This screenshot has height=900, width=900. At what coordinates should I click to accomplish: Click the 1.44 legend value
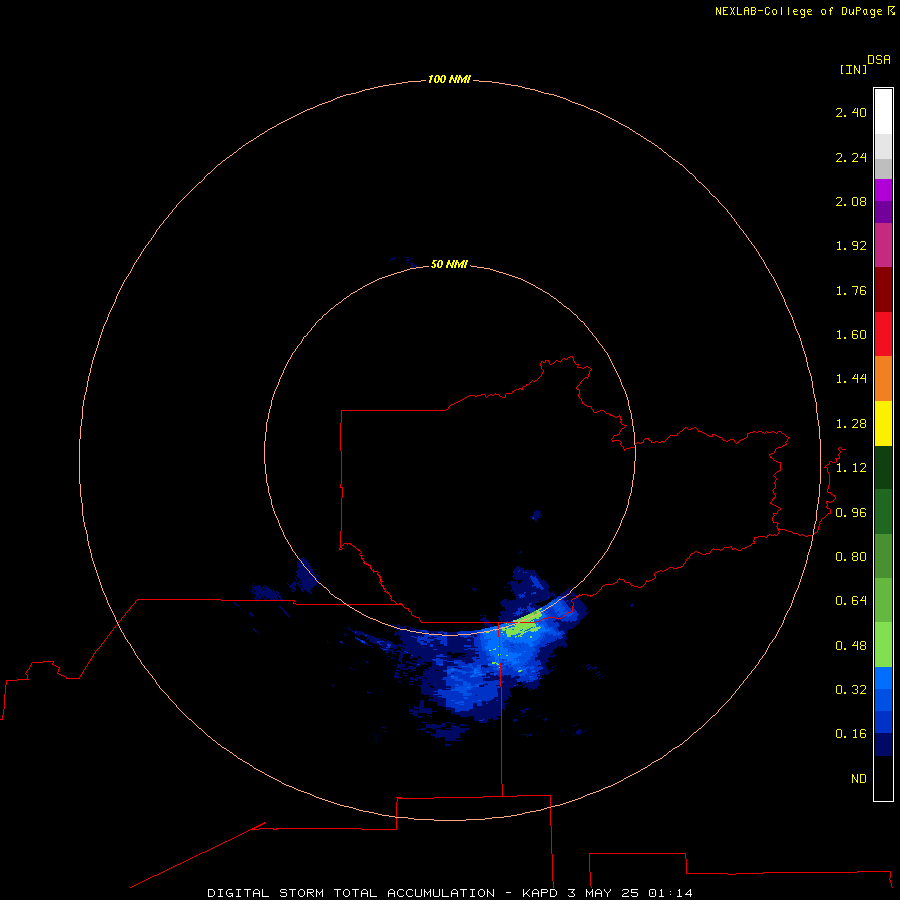pos(851,378)
